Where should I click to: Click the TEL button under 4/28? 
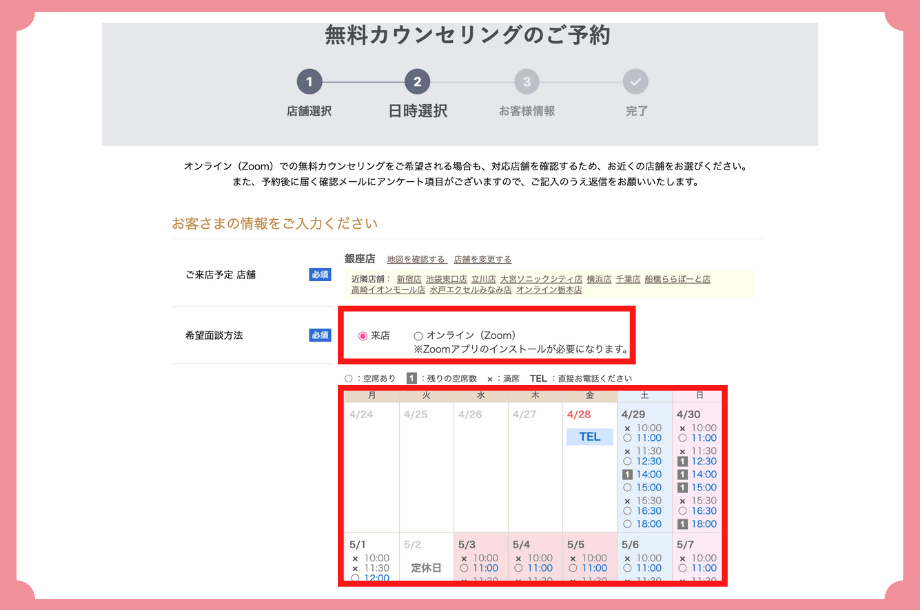pyautogui.click(x=588, y=437)
